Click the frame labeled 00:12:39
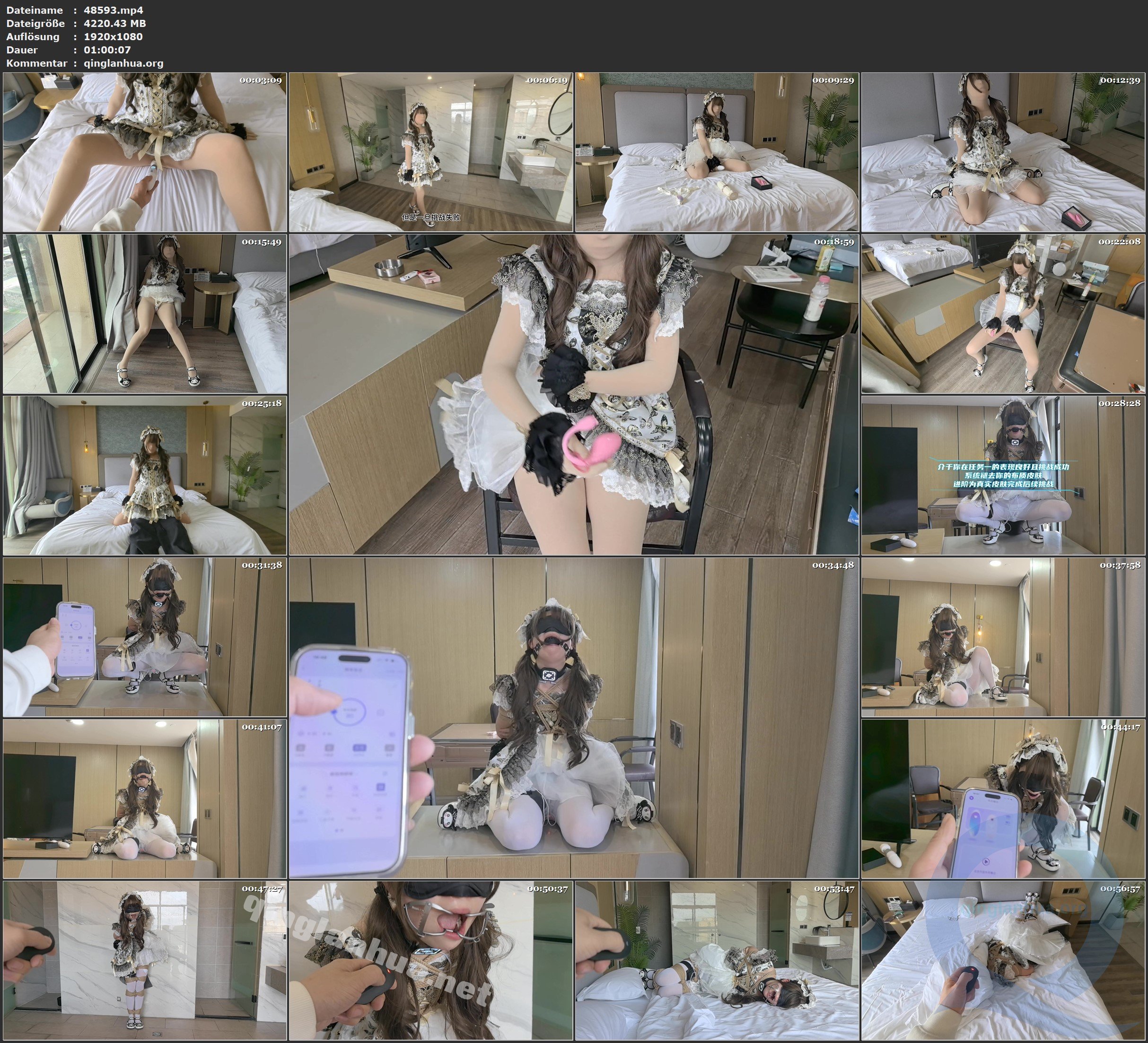The height and width of the screenshot is (1043, 1148). point(1003,152)
